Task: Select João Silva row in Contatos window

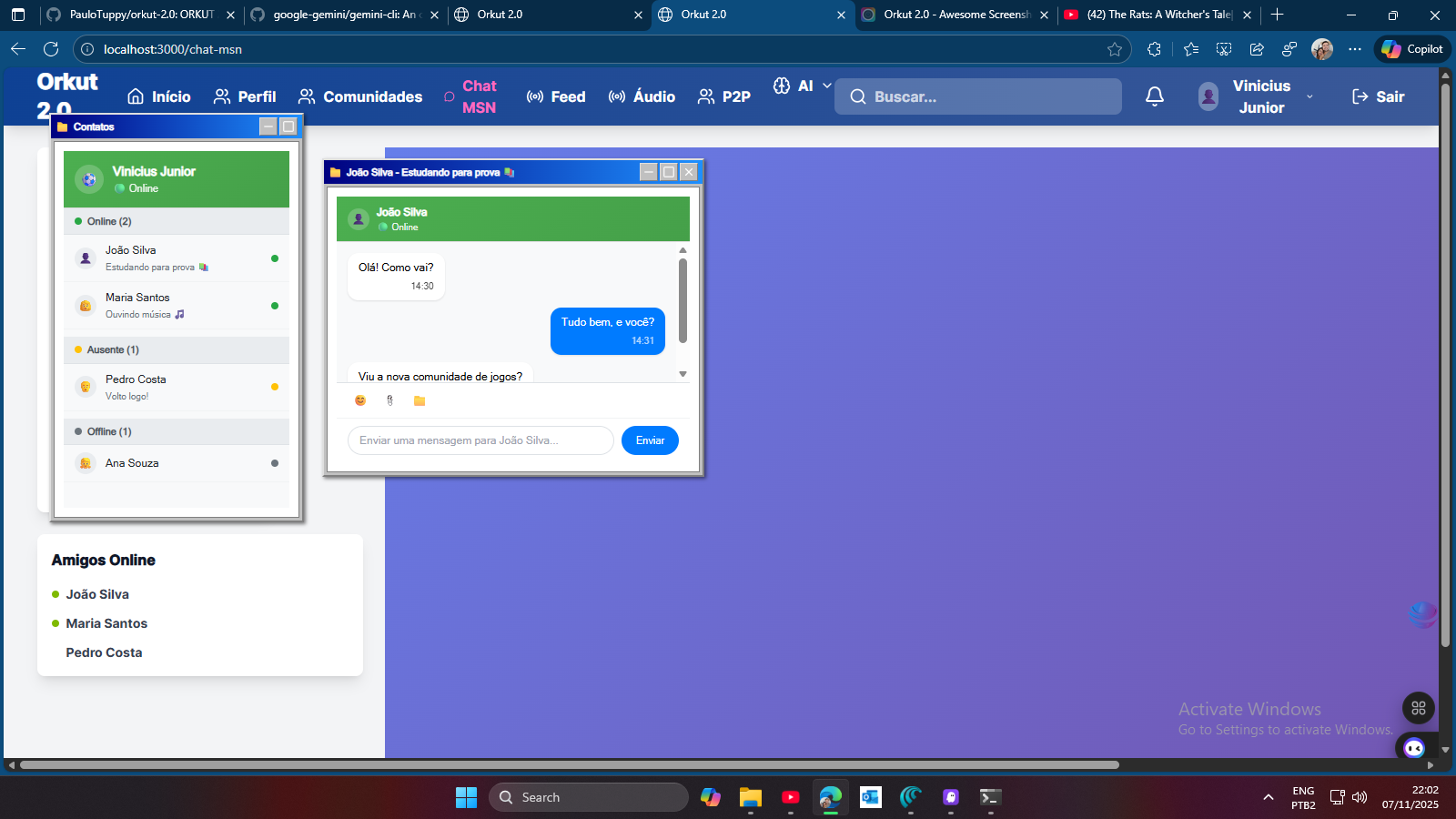Action: [177, 258]
